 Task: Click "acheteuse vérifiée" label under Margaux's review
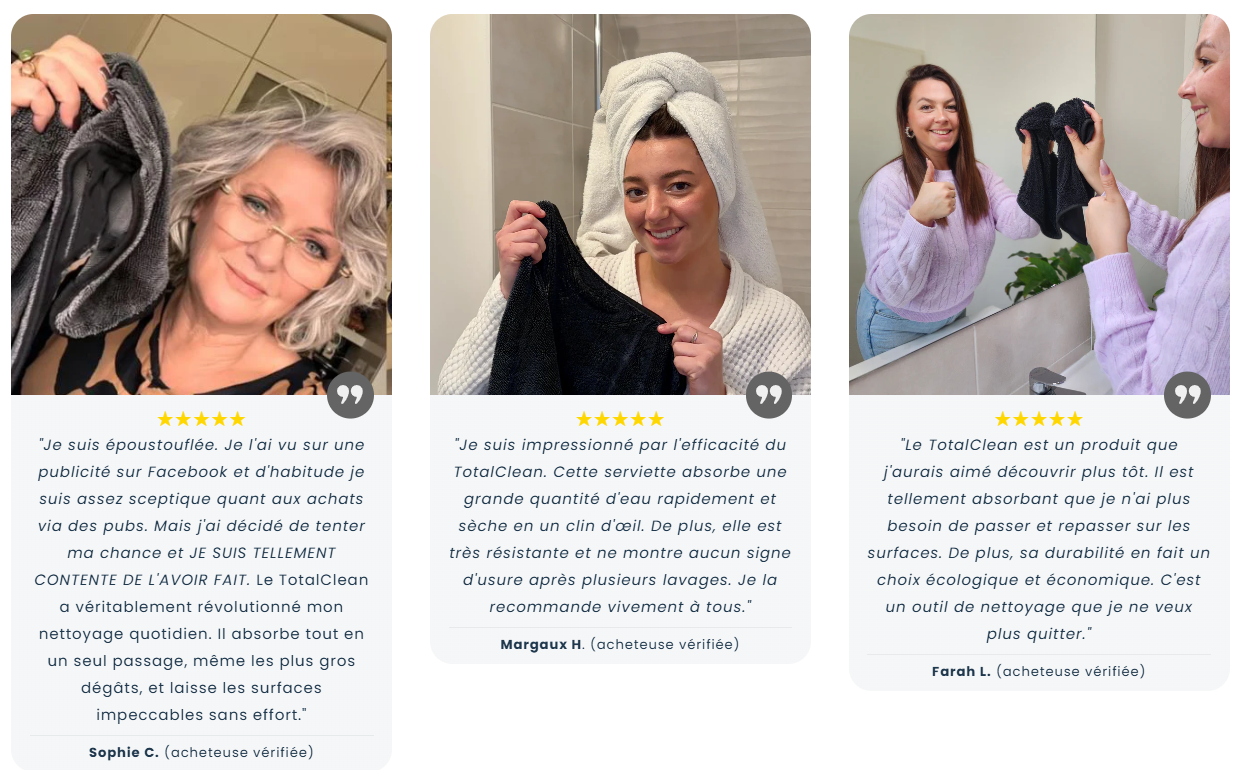pyautogui.click(x=665, y=644)
